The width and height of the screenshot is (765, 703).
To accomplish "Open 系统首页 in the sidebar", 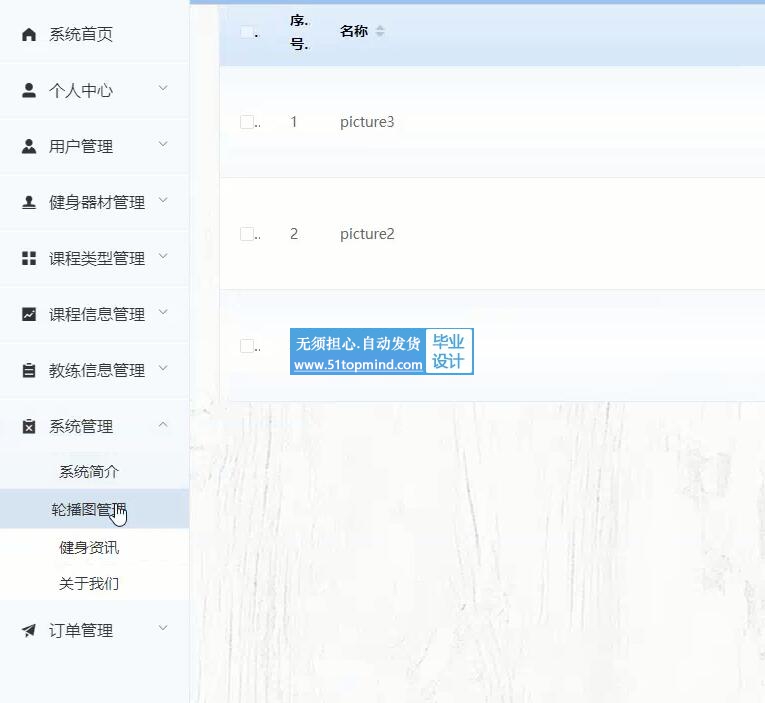I will [x=81, y=35].
